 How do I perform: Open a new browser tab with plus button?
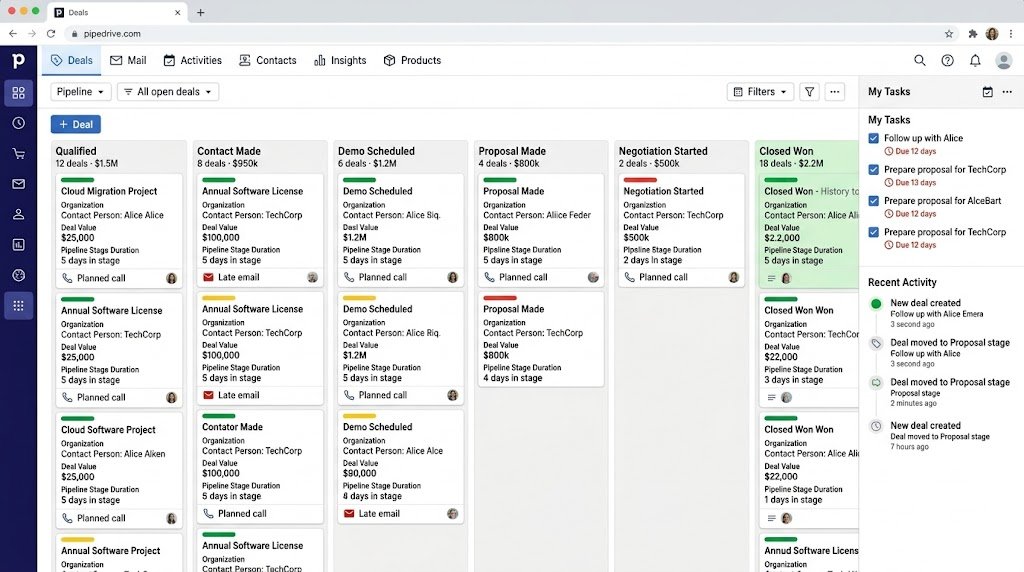(200, 12)
